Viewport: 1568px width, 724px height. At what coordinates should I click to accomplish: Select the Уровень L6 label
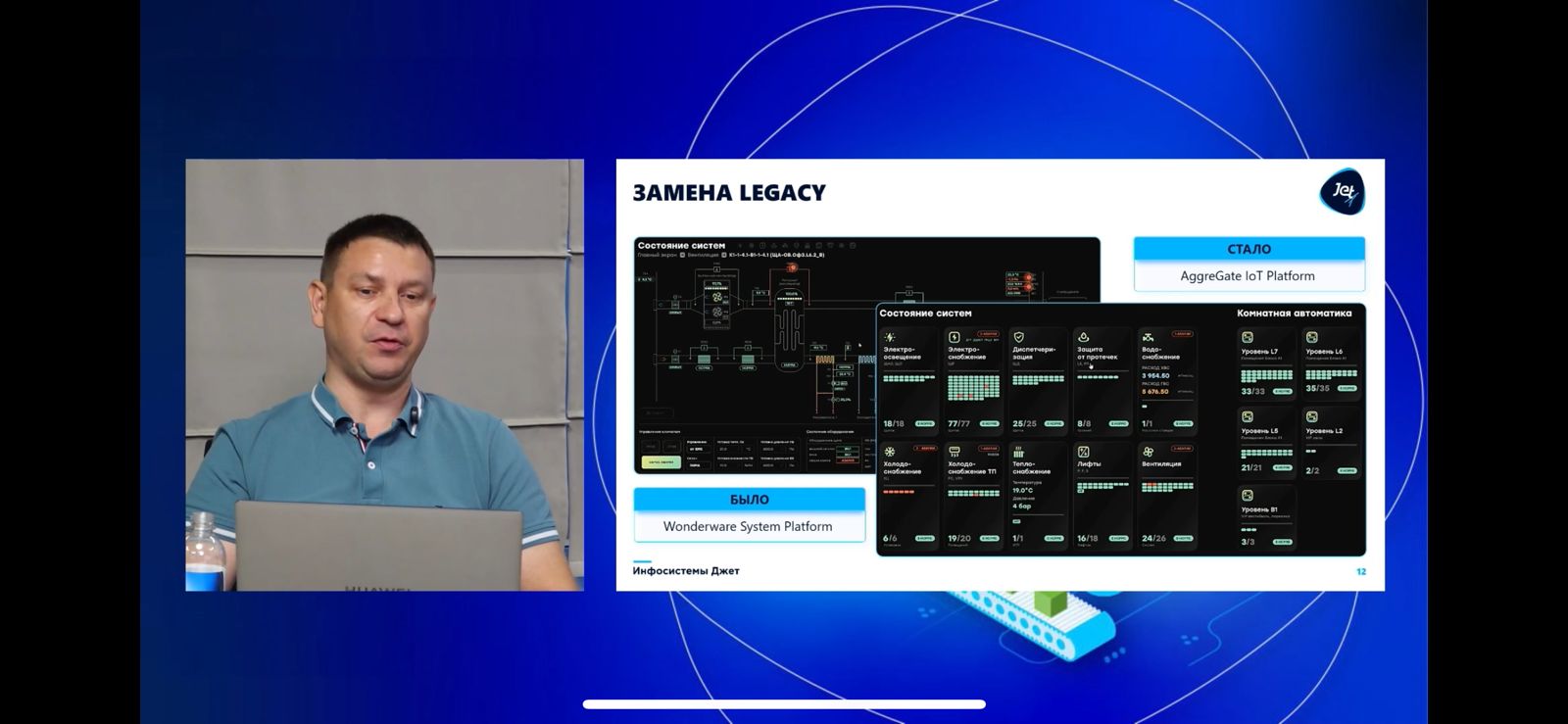pyautogui.click(x=1324, y=351)
